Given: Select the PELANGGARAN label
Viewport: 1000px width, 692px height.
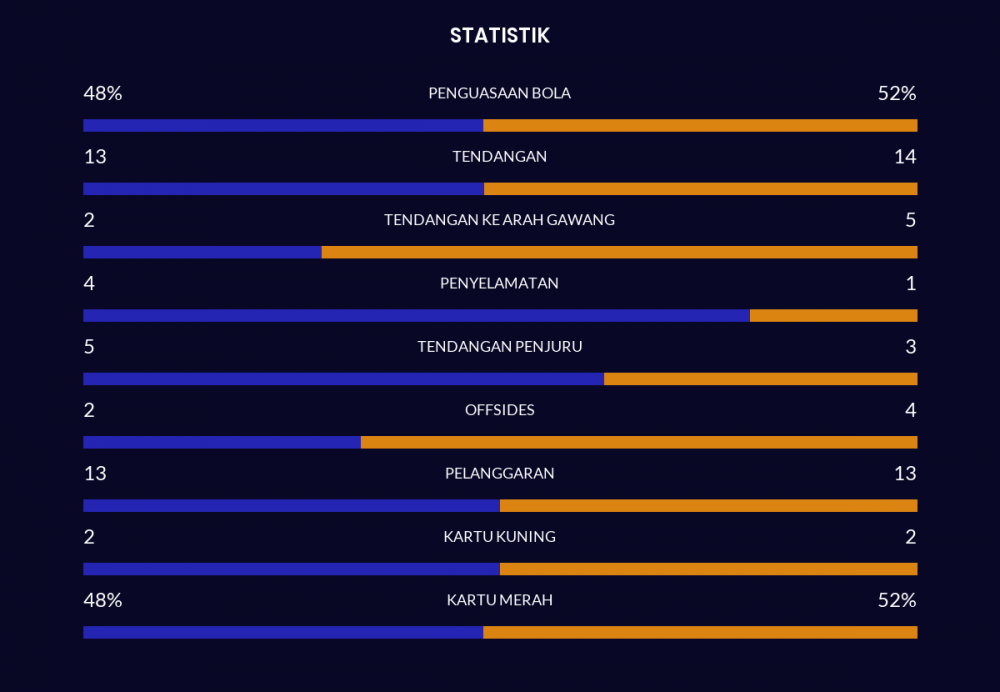Looking at the screenshot, I should pos(499,473).
